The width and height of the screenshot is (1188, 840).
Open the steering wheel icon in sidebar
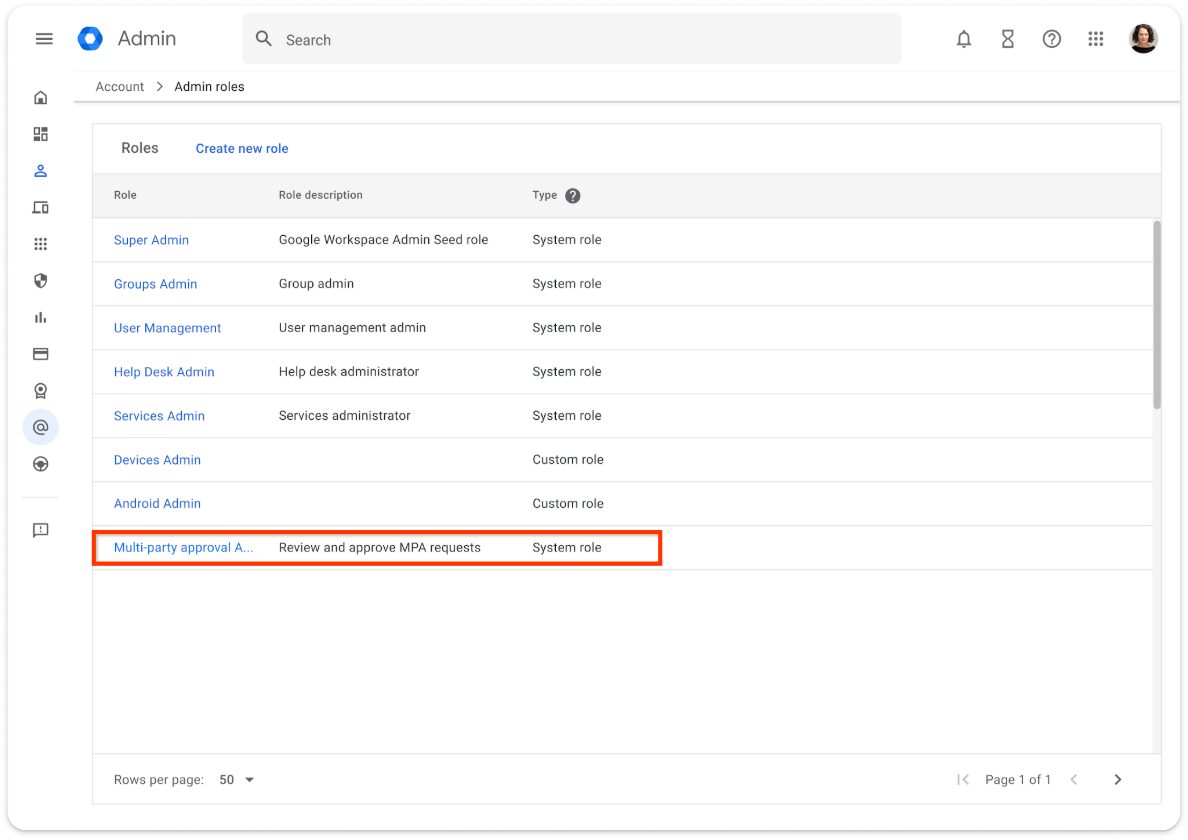(41, 464)
